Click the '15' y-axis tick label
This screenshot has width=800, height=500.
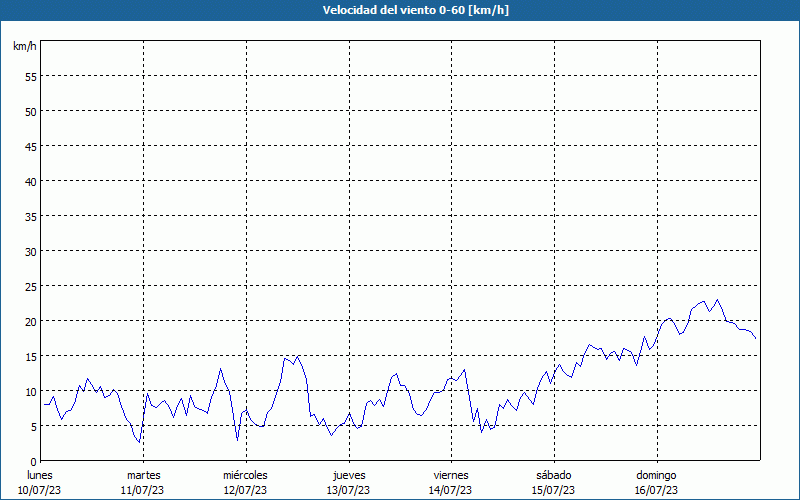pos(31,356)
